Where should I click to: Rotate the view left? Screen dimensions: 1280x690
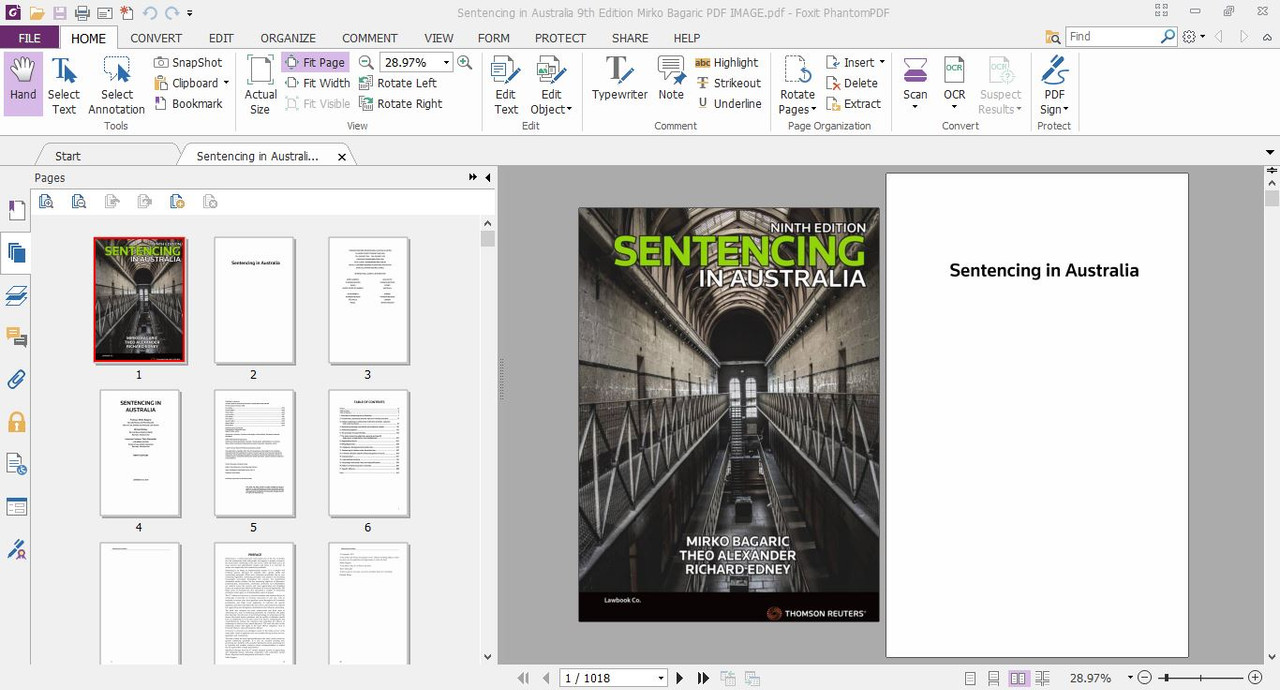tap(397, 83)
